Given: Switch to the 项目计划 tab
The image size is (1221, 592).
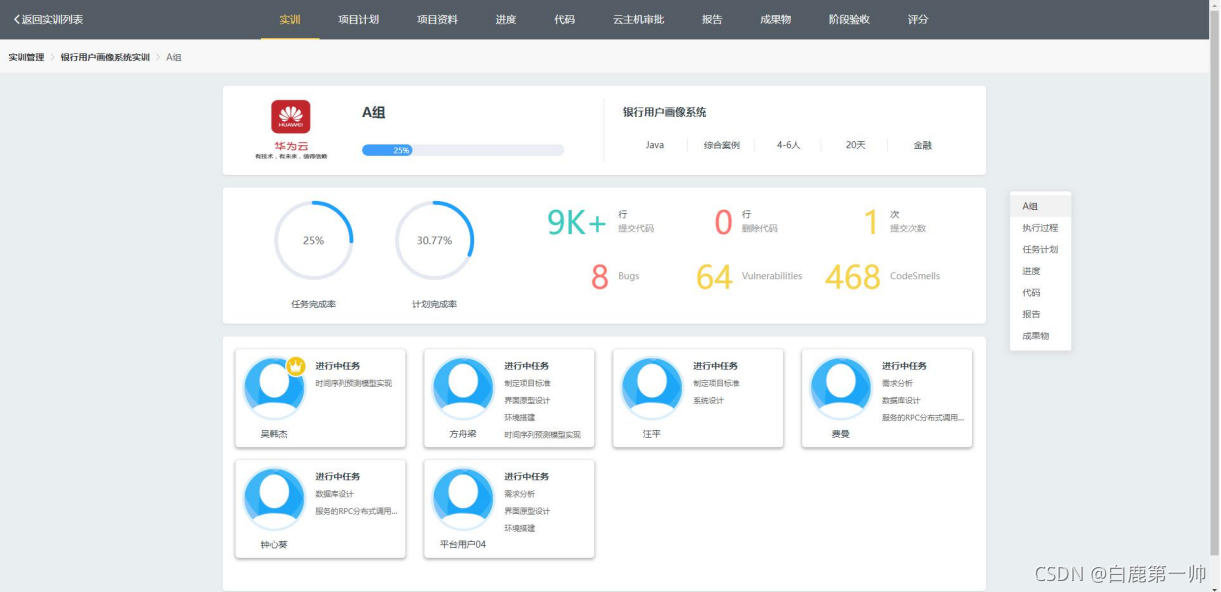Looking at the screenshot, I should tap(358, 18).
